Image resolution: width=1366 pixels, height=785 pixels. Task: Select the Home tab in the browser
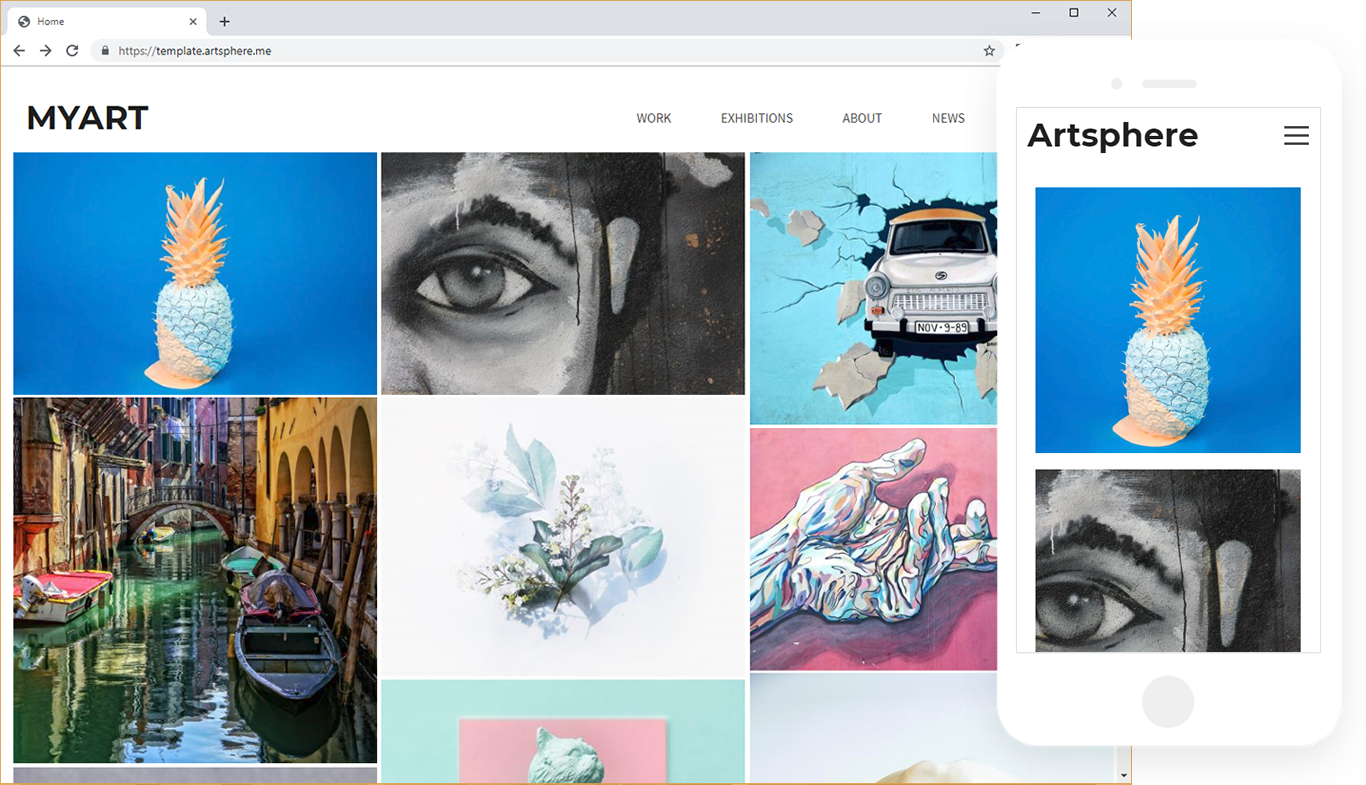point(107,21)
